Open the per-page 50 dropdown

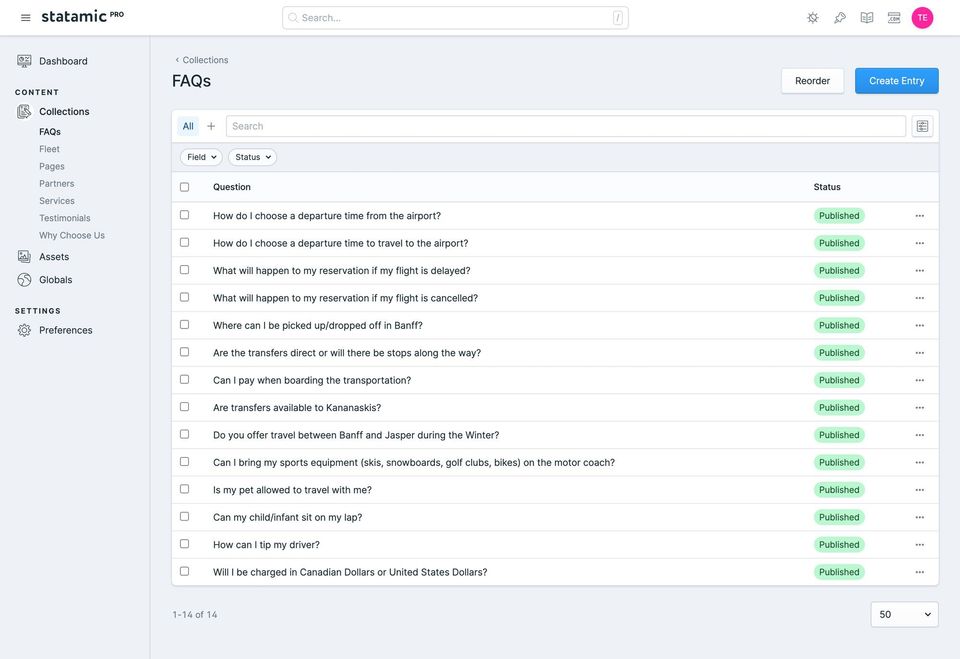(904, 614)
